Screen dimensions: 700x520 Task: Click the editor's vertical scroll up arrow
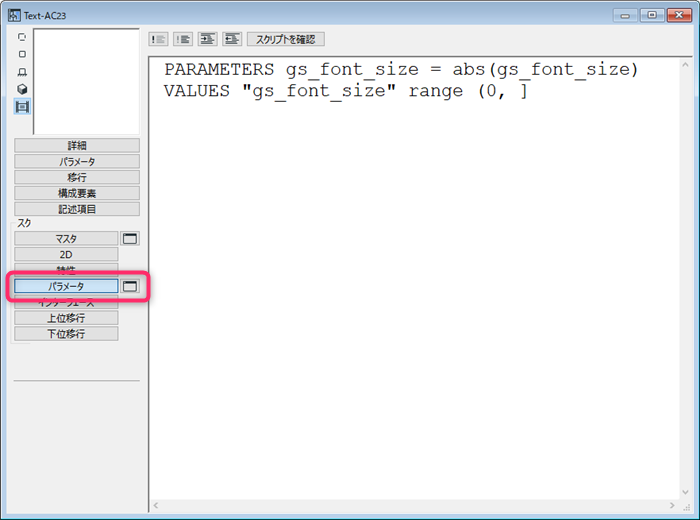click(685, 65)
